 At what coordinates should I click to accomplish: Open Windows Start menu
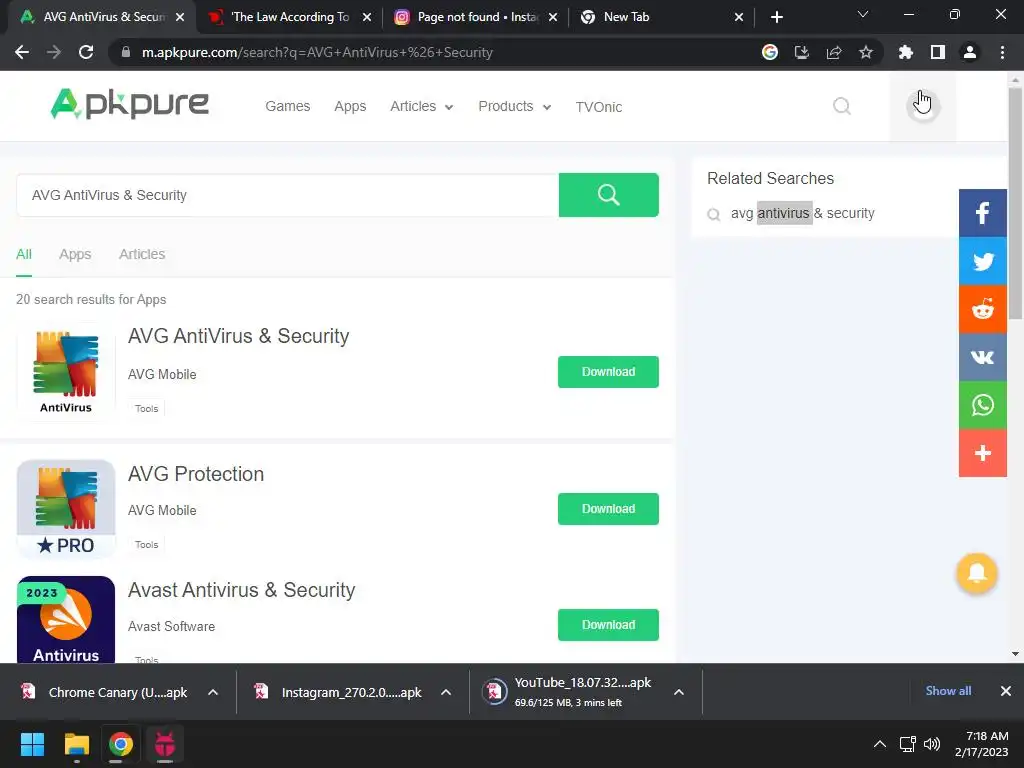(32, 744)
